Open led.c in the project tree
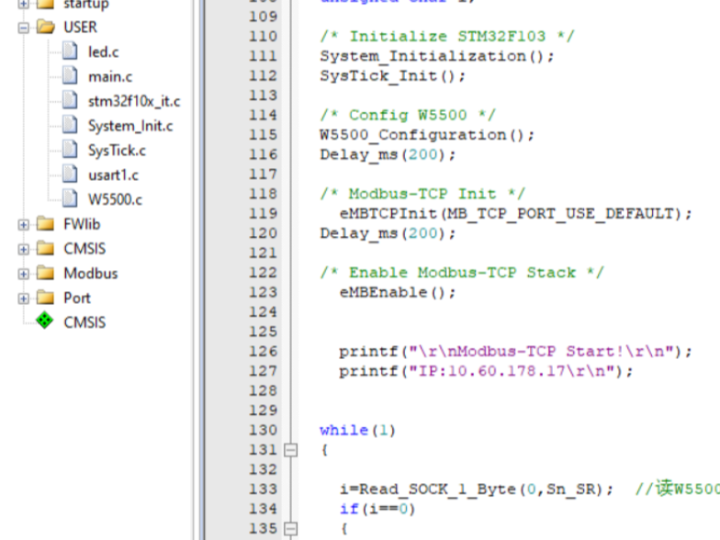Screen dimensions: 720x540 click(103, 52)
